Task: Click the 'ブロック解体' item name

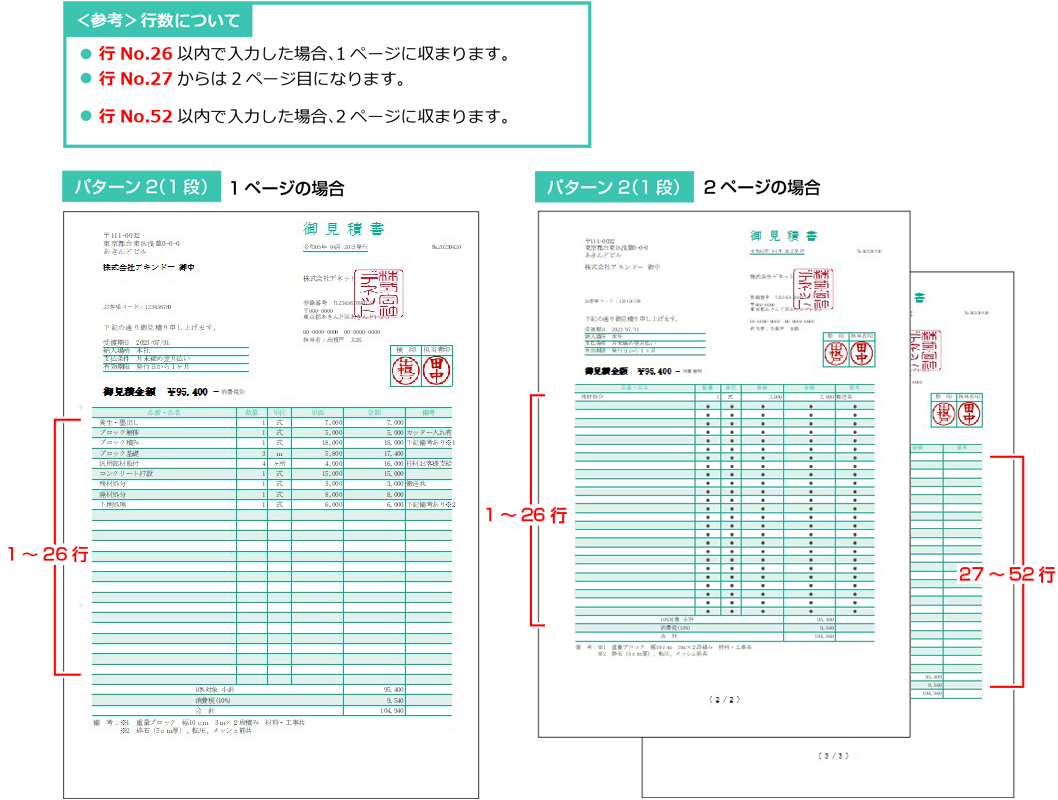Action: pos(119,432)
